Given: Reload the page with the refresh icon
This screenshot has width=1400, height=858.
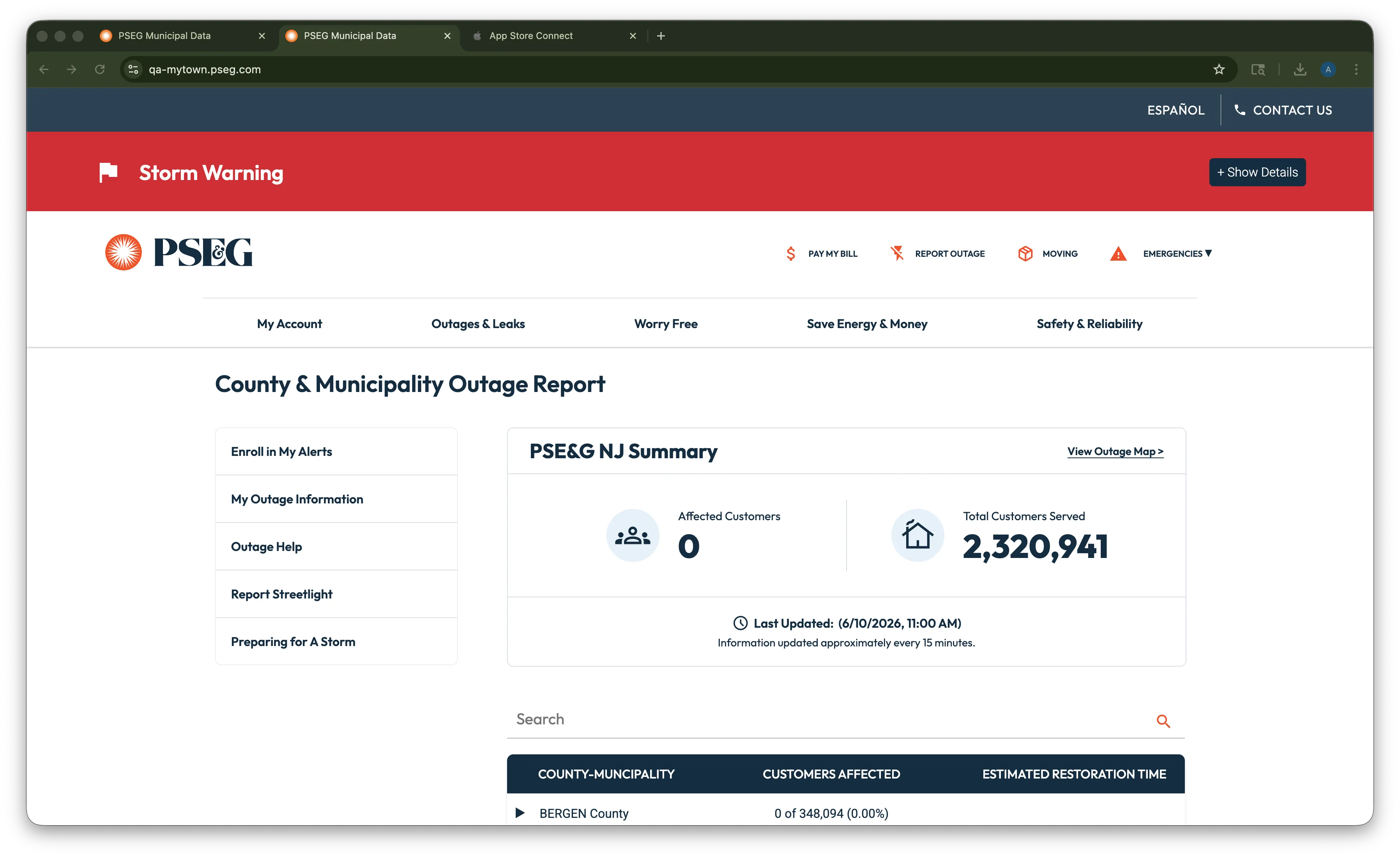Looking at the screenshot, I should tap(100, 69).
